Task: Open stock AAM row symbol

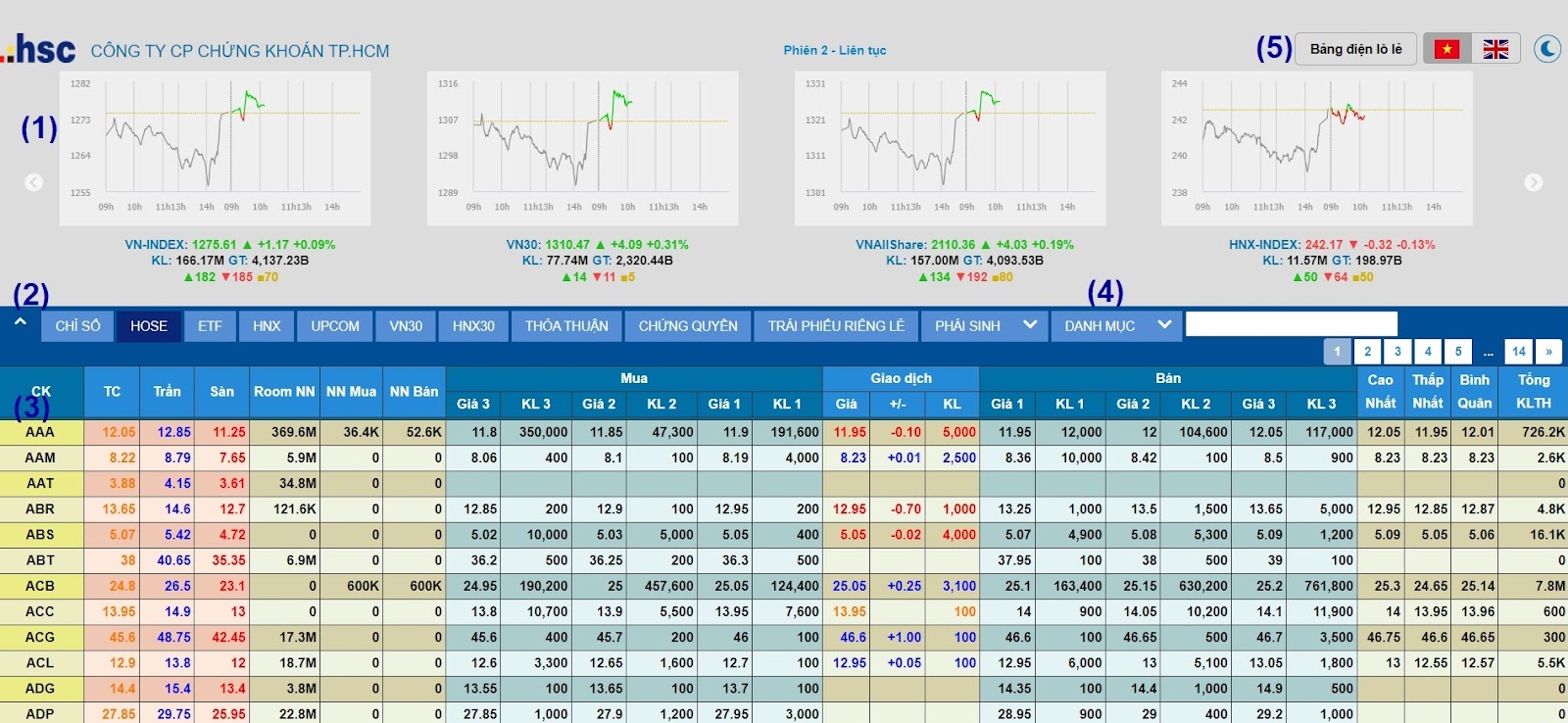Action: 40,458
